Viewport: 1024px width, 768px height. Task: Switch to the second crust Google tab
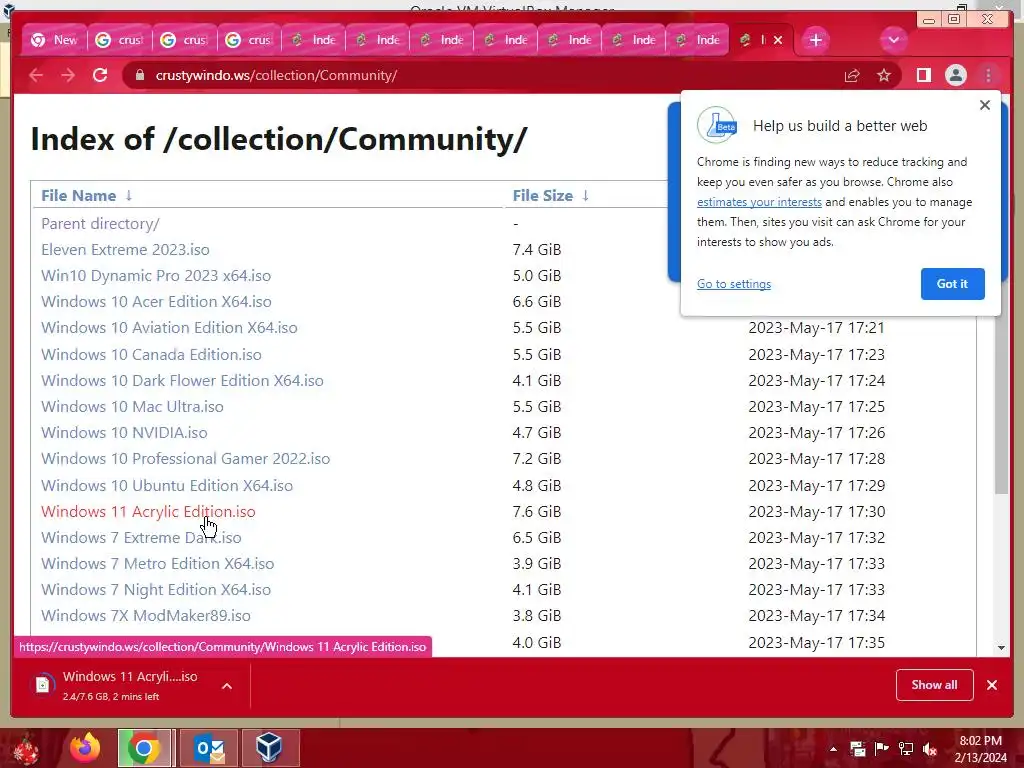tap(184, 40)
